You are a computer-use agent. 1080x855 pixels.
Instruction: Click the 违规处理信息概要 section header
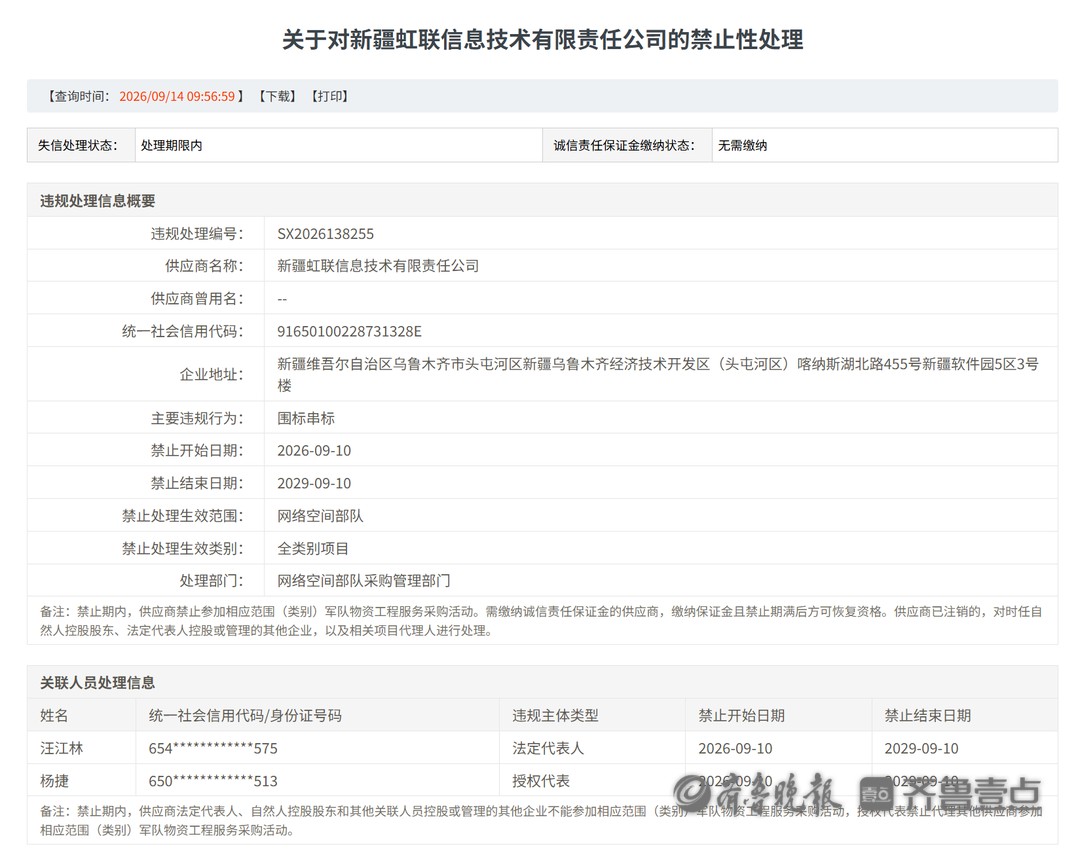[x=98, y=201]
